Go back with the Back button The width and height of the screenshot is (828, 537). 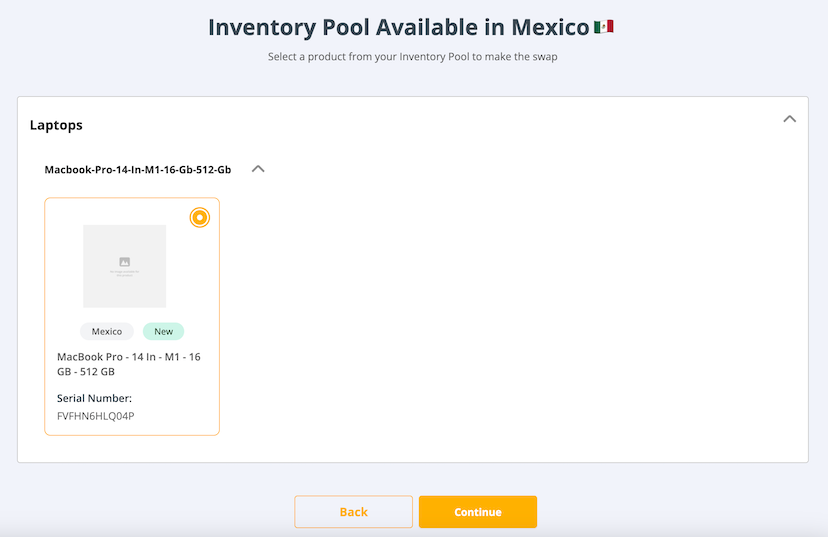353,512
